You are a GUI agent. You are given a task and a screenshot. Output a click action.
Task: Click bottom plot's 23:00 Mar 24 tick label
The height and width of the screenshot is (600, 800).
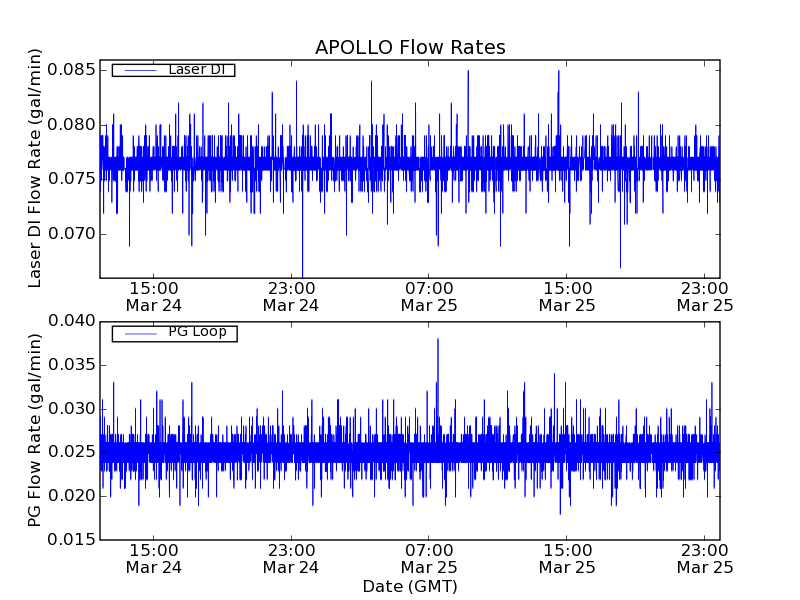[291, 559]
